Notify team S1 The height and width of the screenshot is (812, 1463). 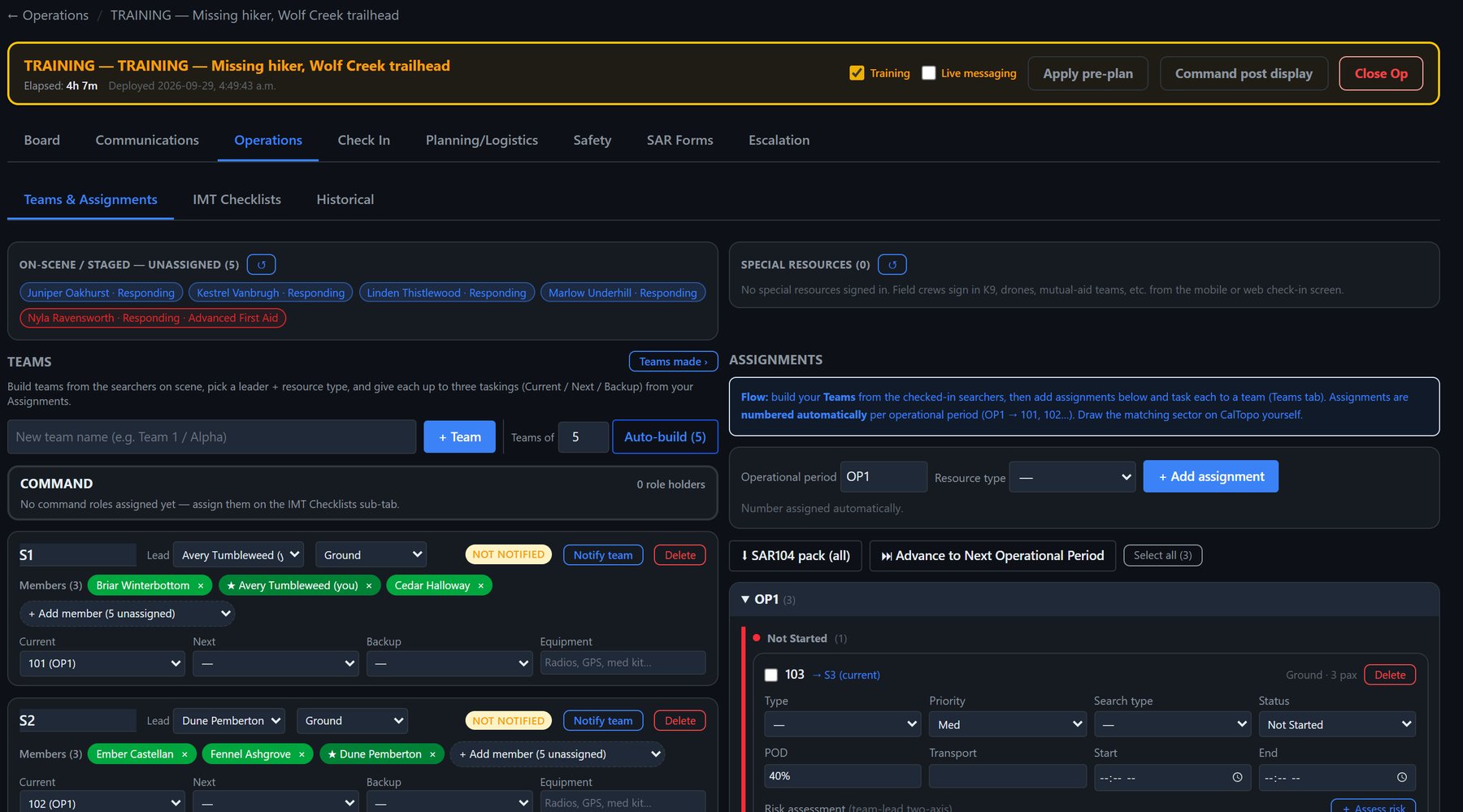(x=603, y=555)
